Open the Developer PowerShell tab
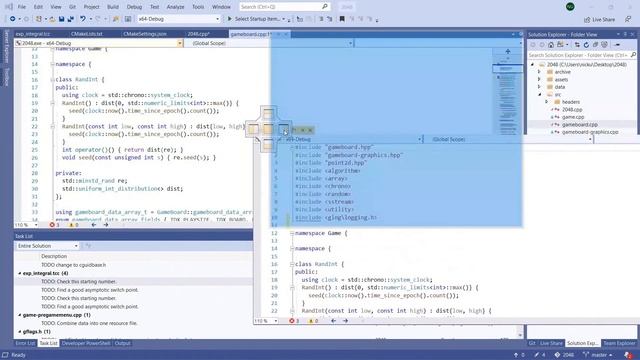 pyautogui.click(x=86, y=343)
